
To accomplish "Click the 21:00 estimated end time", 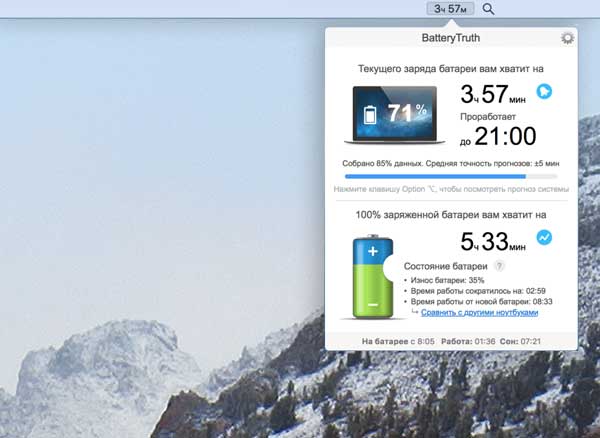I will click(505, 136).
